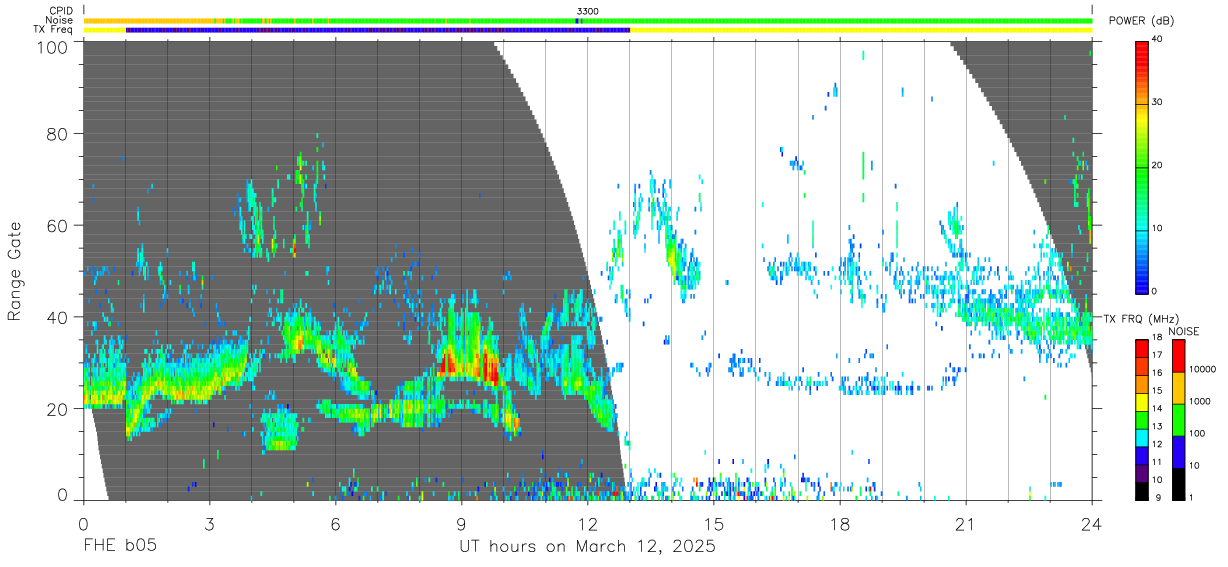
Task: Click the 1000 tick on the NOISE scale
Action: coord(1200,402)
